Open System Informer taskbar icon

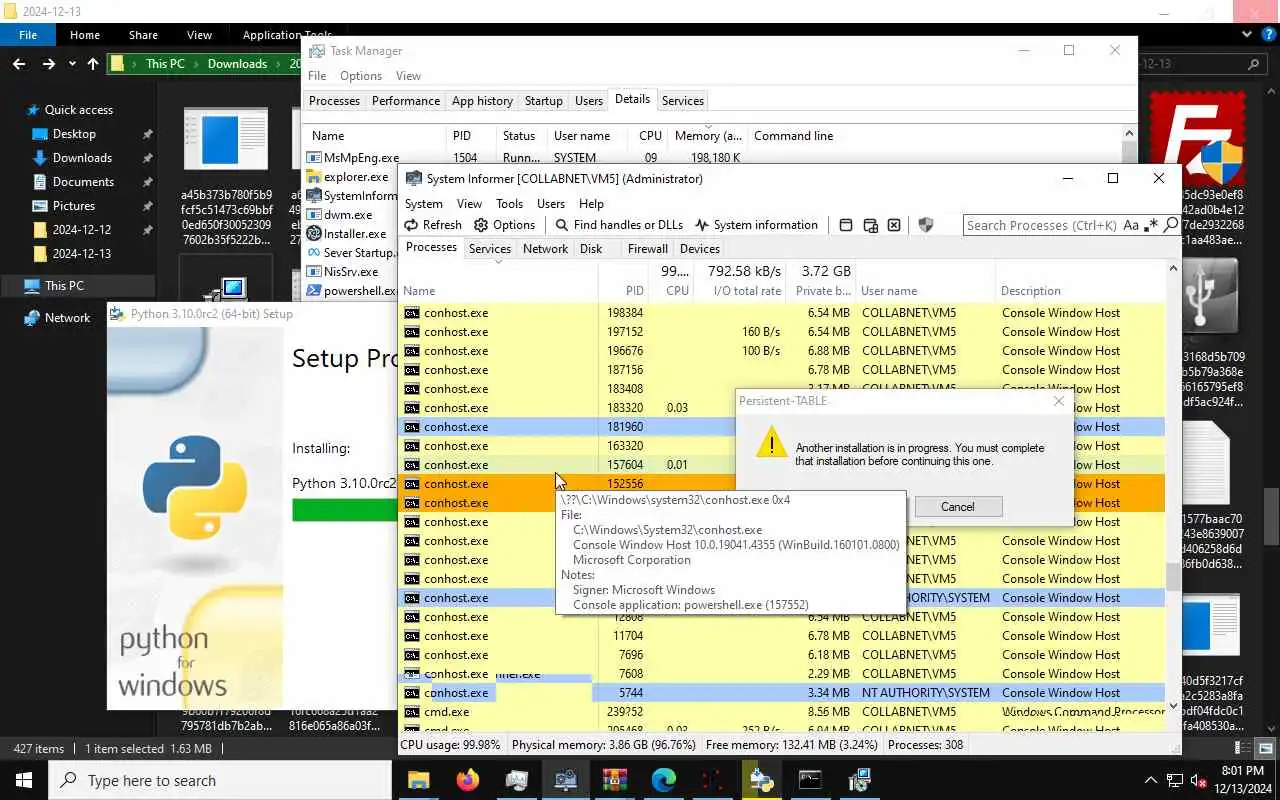[x=565, y=780]
